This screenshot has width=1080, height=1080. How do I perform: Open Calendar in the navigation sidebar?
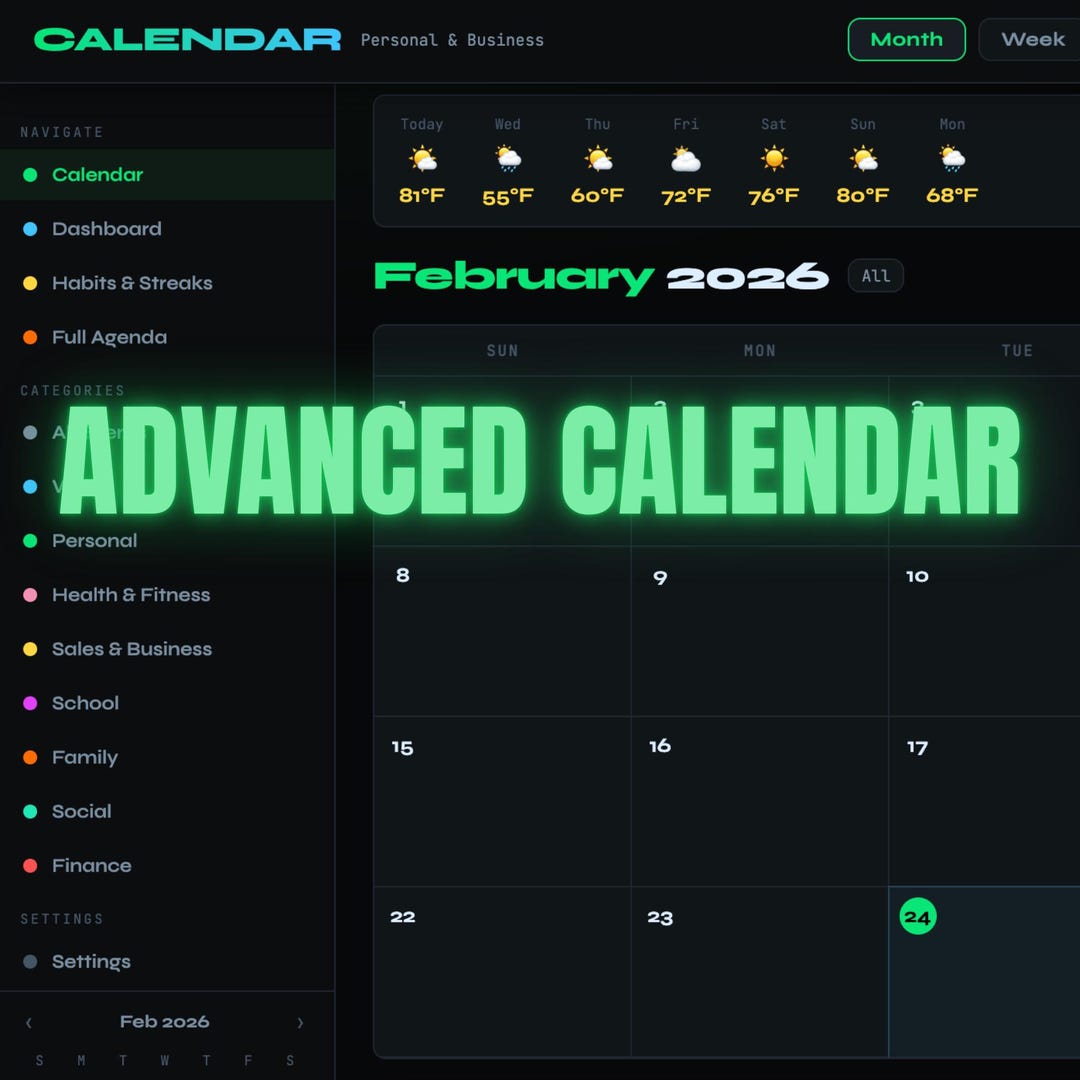tap(167, 174)
